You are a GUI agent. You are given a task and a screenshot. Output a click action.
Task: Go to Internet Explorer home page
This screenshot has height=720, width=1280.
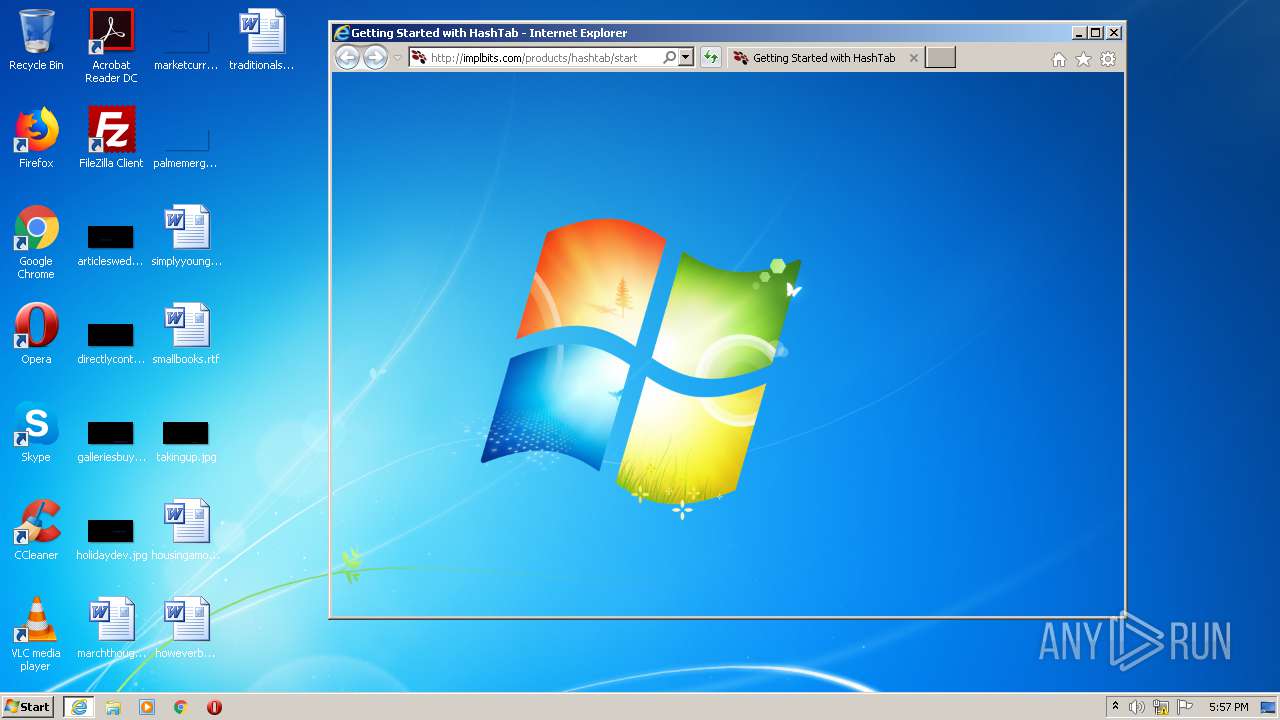[1059, 59]
